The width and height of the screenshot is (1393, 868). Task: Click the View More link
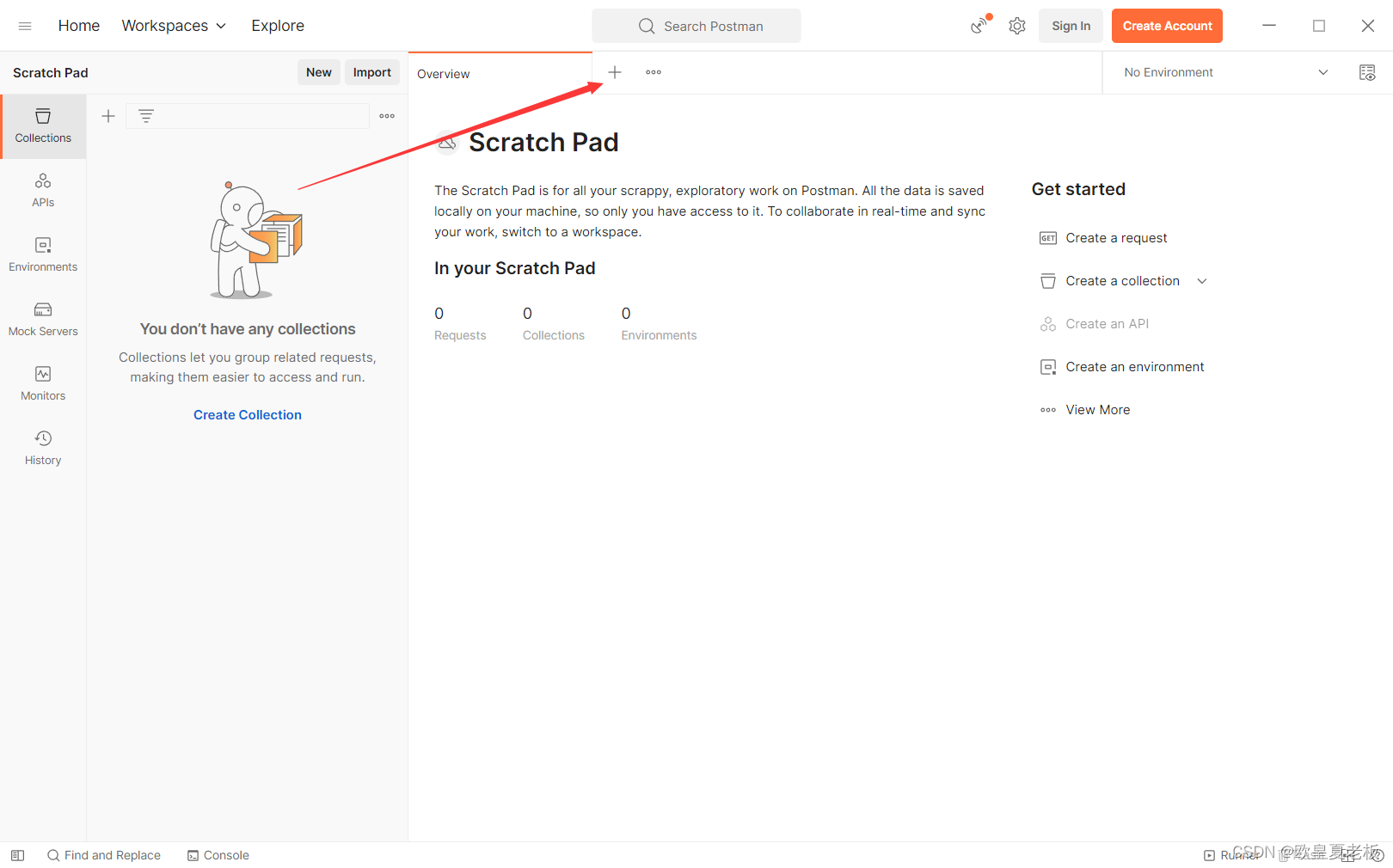point(1098,410)
